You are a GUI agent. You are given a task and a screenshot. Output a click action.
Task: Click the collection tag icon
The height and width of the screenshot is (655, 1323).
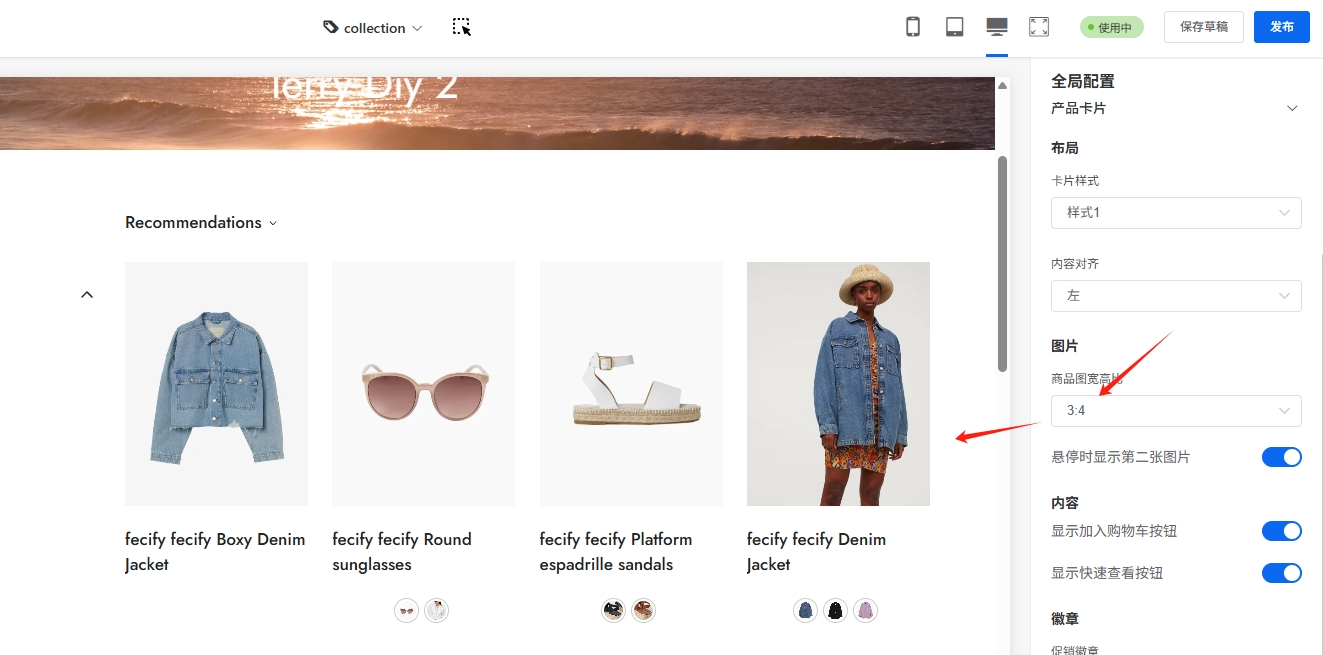pyautogui.click(x=331, y=27)
